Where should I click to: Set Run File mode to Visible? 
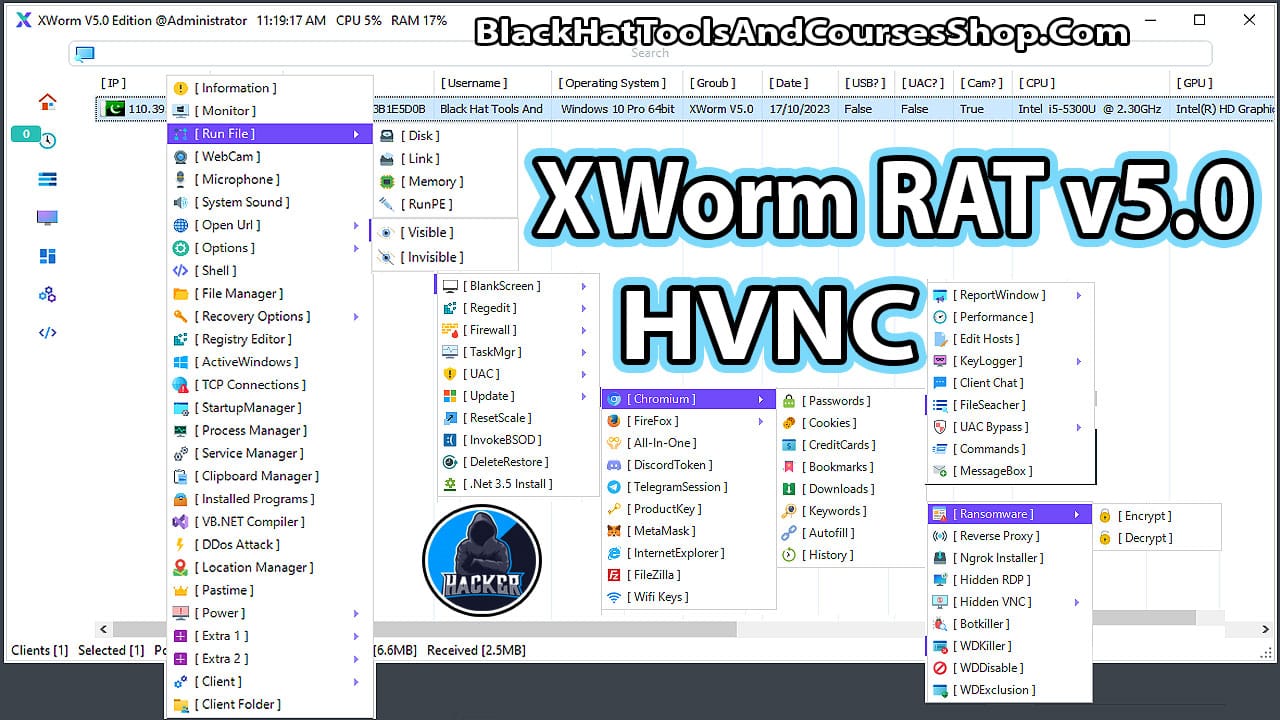point(428,232)
